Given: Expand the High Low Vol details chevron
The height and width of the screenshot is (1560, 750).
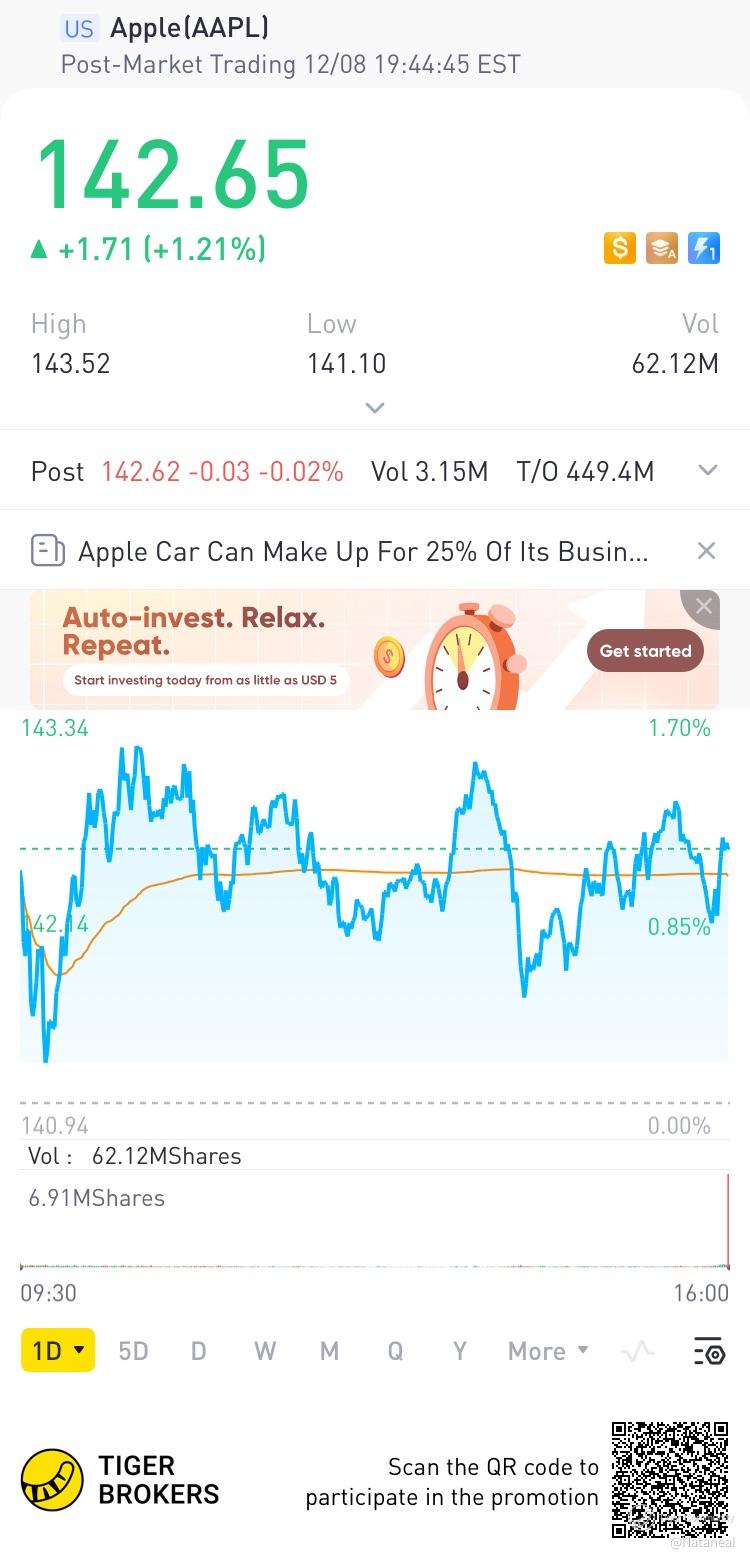Looking at the screenshot, I should point(375,408).
